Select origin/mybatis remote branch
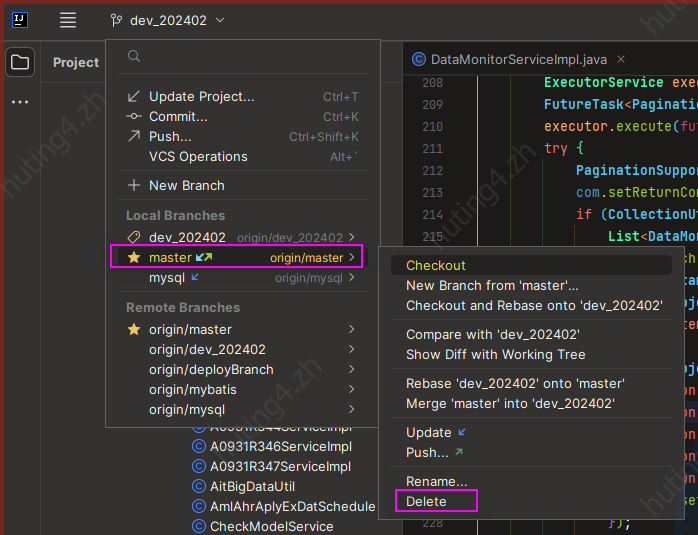The width and height of the screenshot is (698, 535). coord(243,389)
